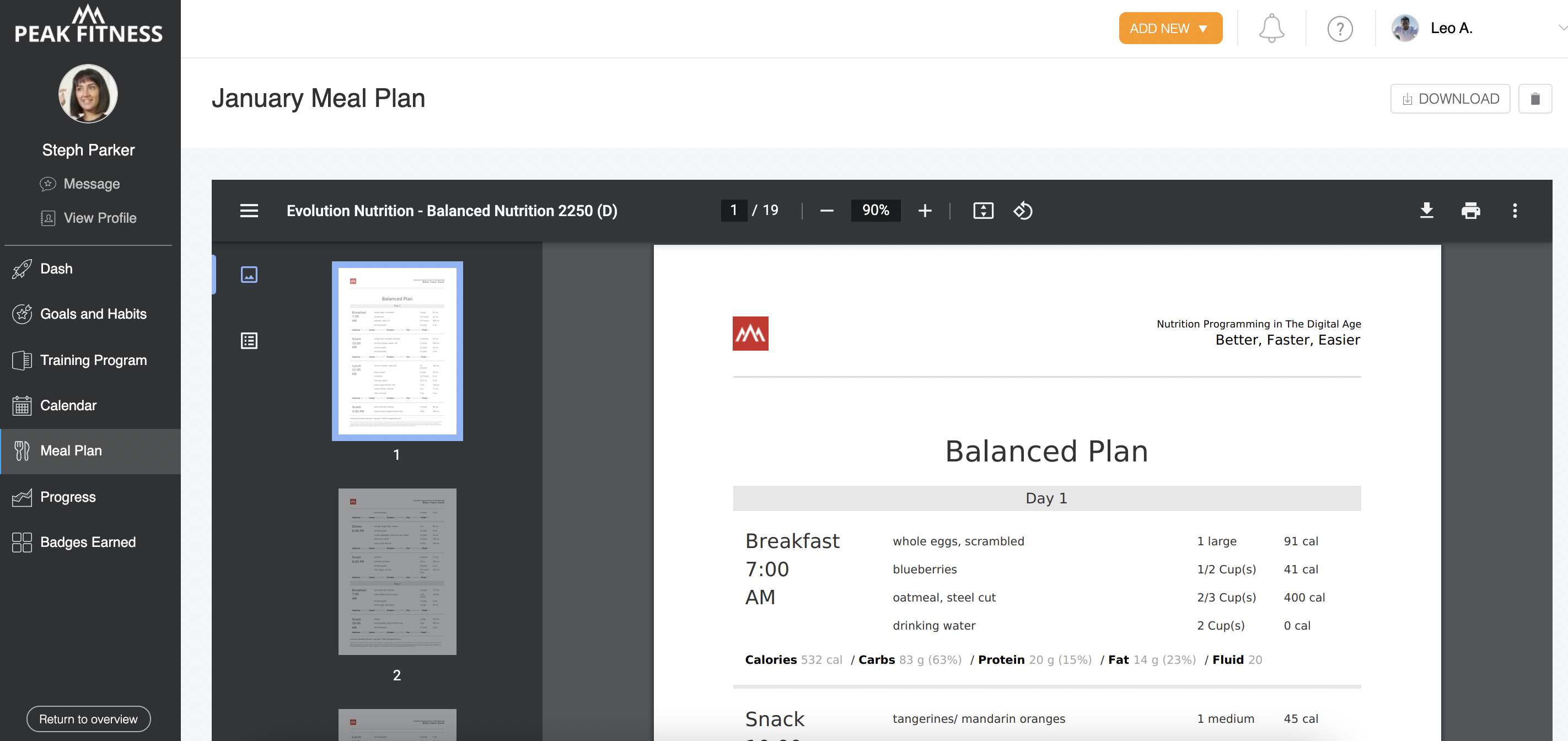The width and height of the screenshot is (1568, 741).
Task: Zoom in with plus button
Action: coord(925,211)
